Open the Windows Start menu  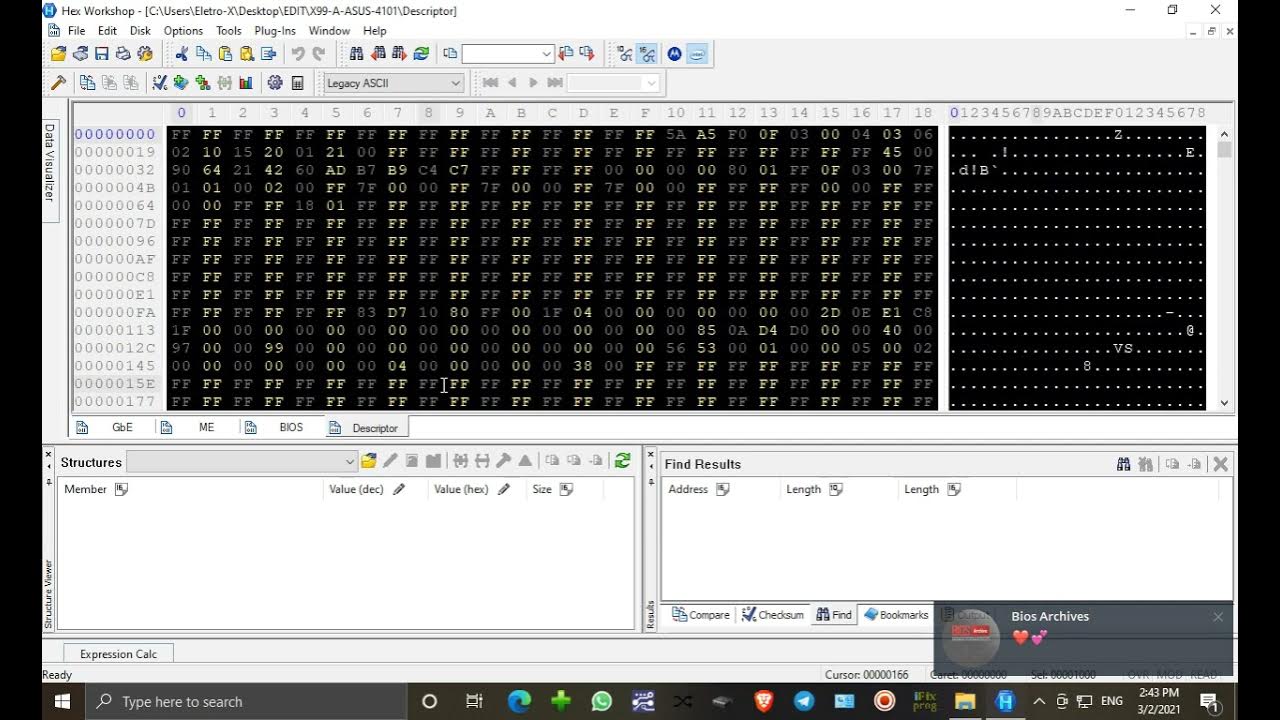click(x=62, y=701)
